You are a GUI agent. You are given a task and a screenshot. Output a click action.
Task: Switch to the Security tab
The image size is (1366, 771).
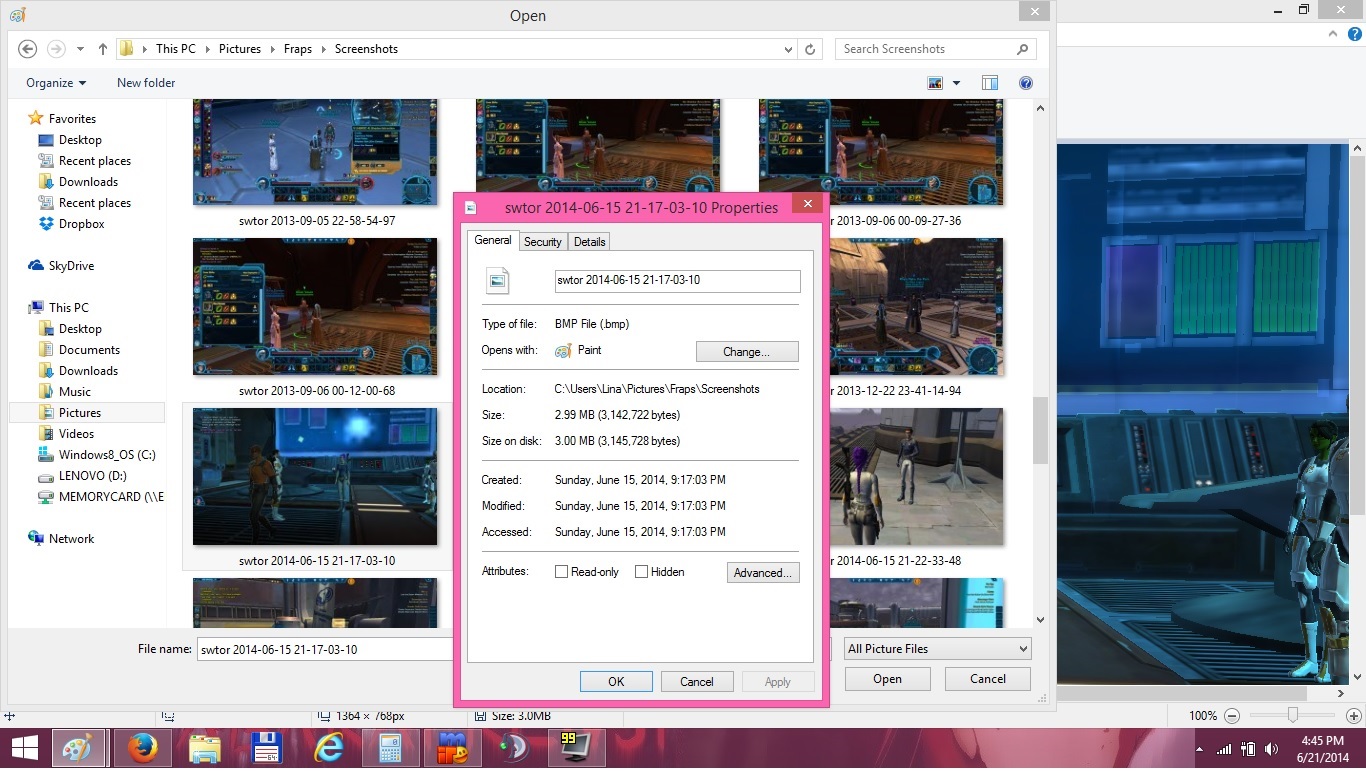pyautogui.click(x=543, y=242)
